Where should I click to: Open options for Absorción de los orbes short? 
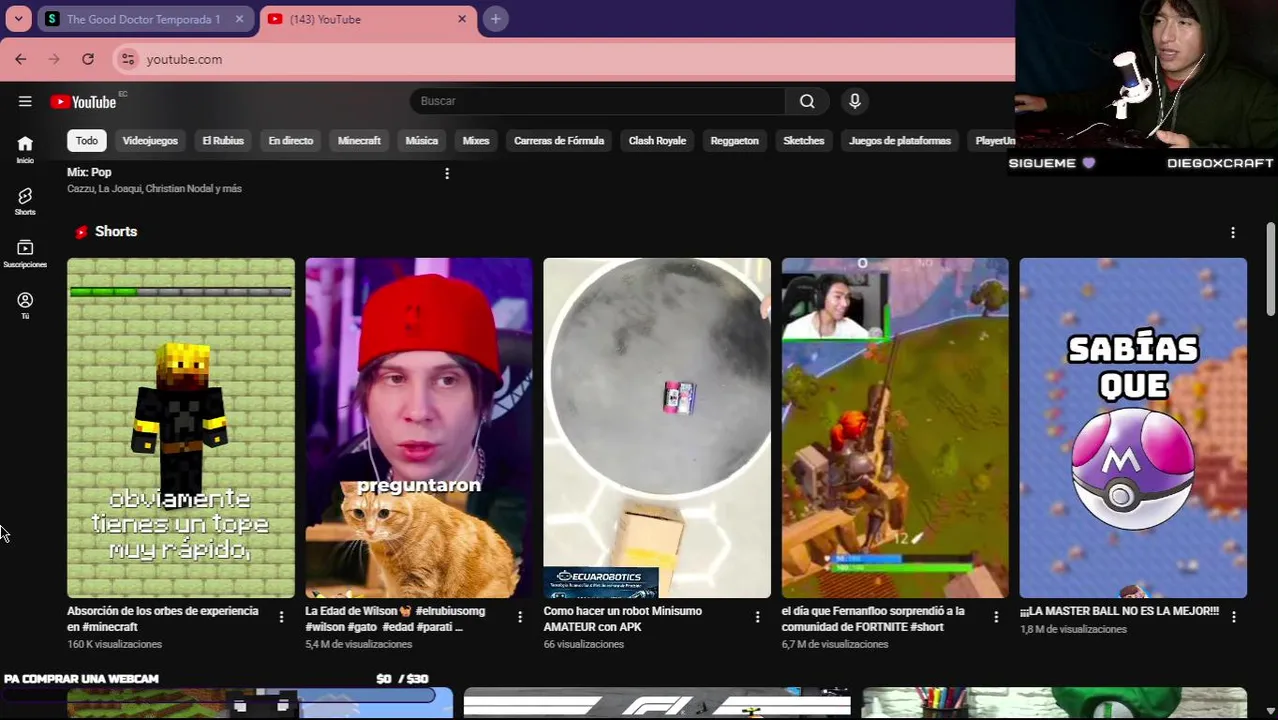click(281, 617)
